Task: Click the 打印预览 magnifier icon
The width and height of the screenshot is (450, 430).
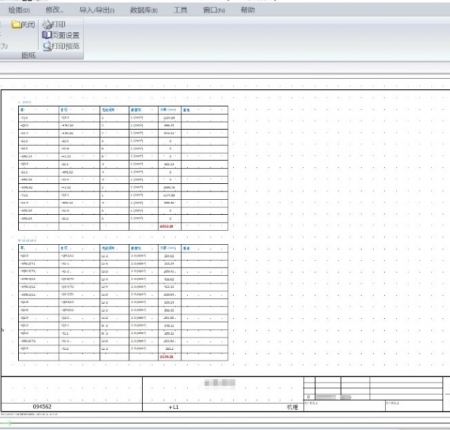Action: point(47,46)
